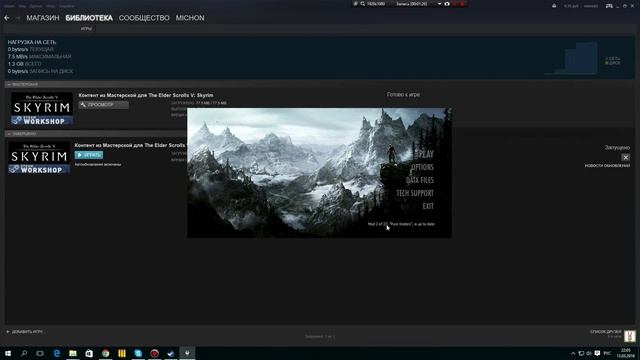The image size is (640, 360).
Task: Open Task View on the taskbar
Action: [40, 353]
